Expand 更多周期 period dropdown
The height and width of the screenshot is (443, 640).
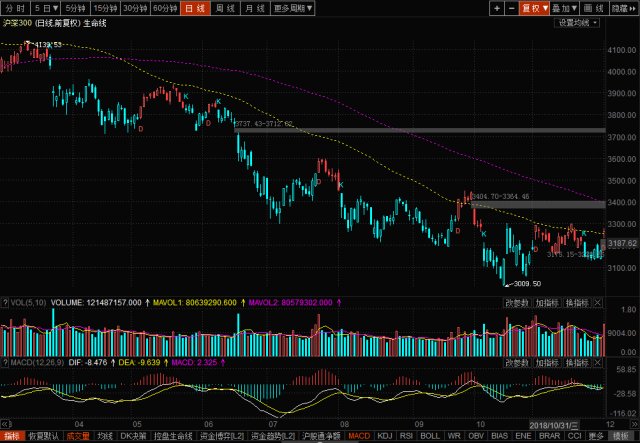[293, 8]
